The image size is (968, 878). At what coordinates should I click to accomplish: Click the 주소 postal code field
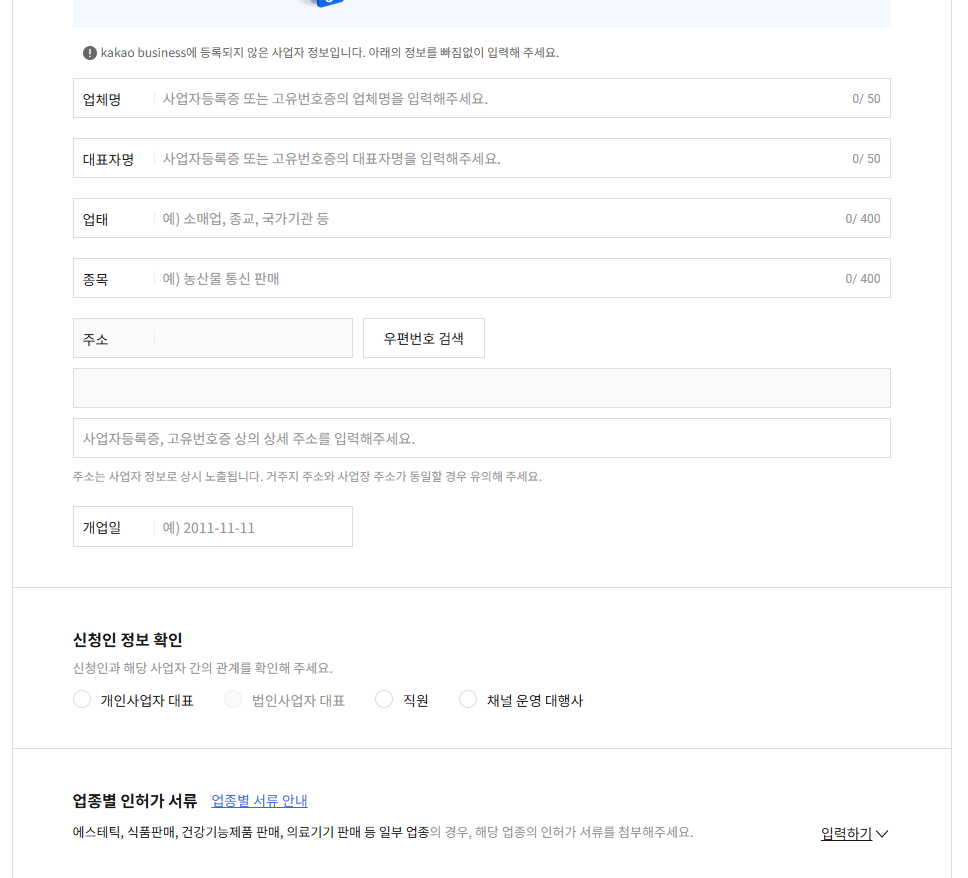213,338
